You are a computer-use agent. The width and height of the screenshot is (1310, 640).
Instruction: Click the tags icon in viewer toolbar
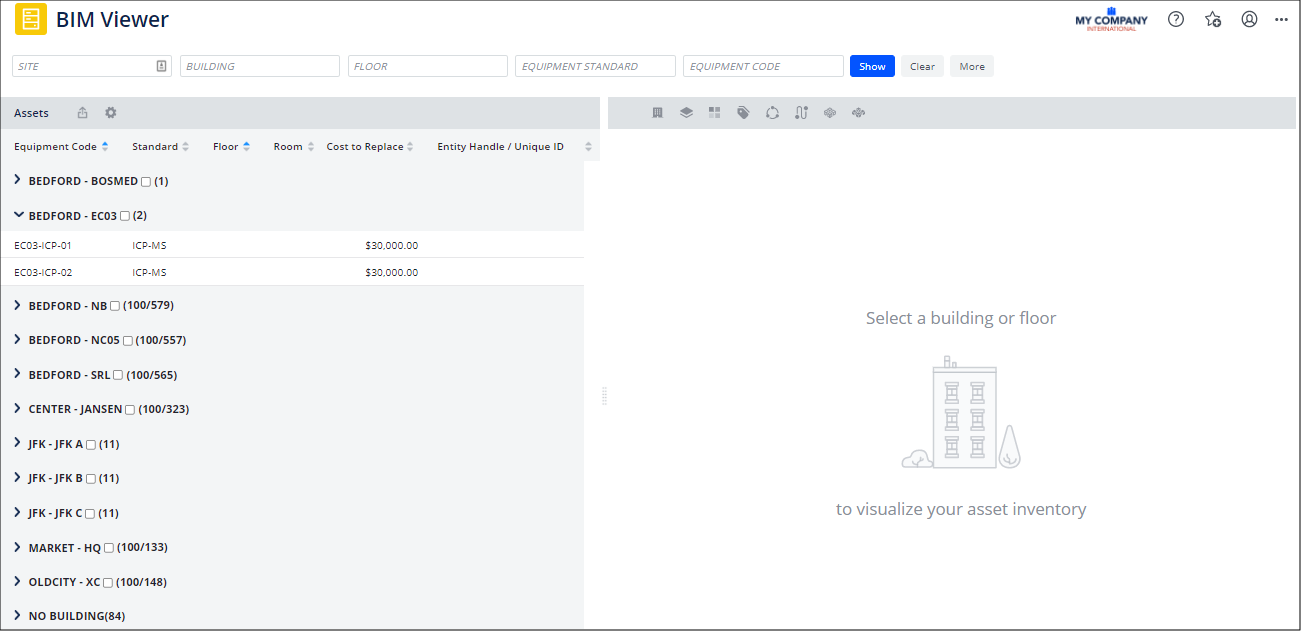tap(743, 113)
